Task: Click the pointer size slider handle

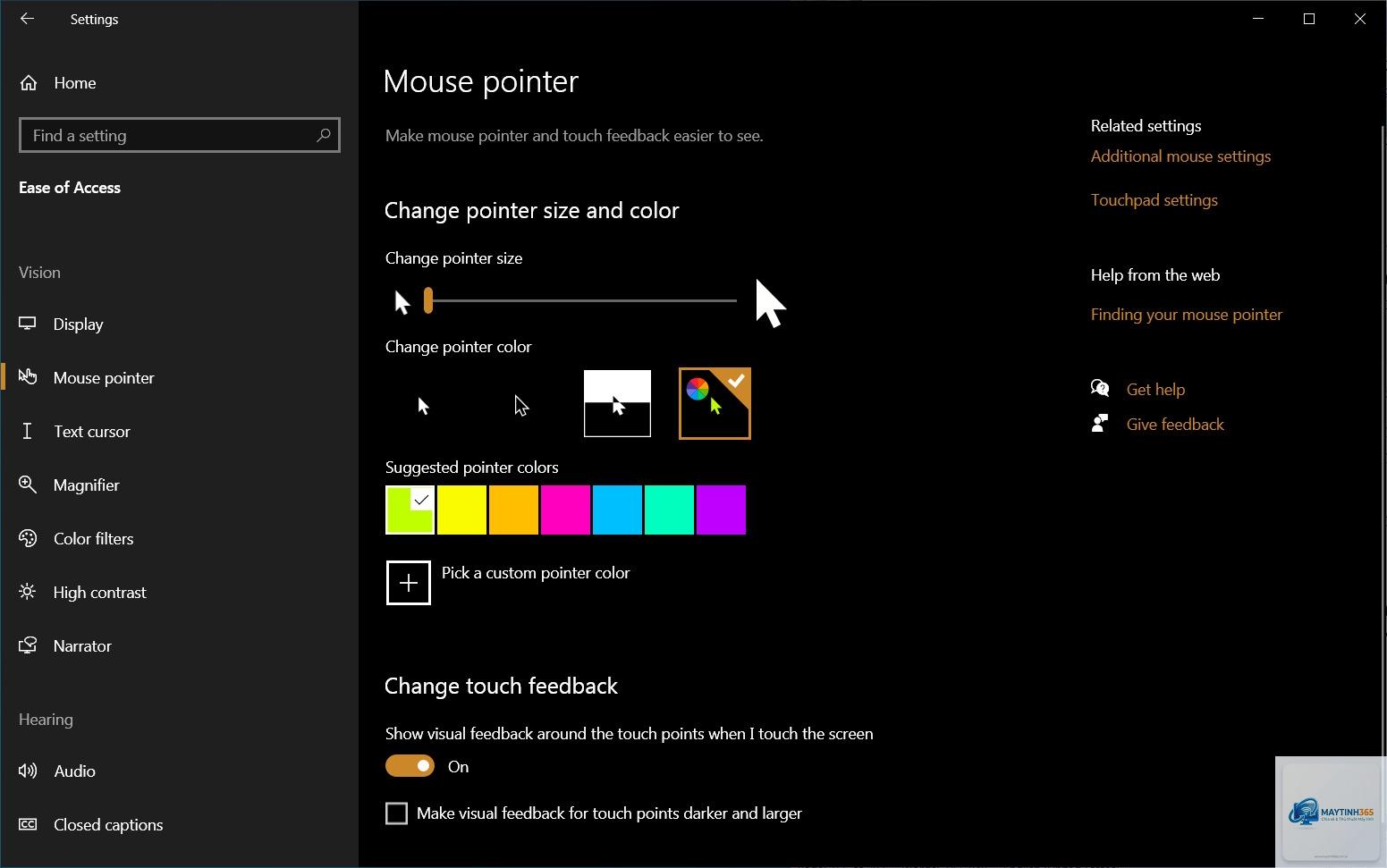Action: (428, 300)
